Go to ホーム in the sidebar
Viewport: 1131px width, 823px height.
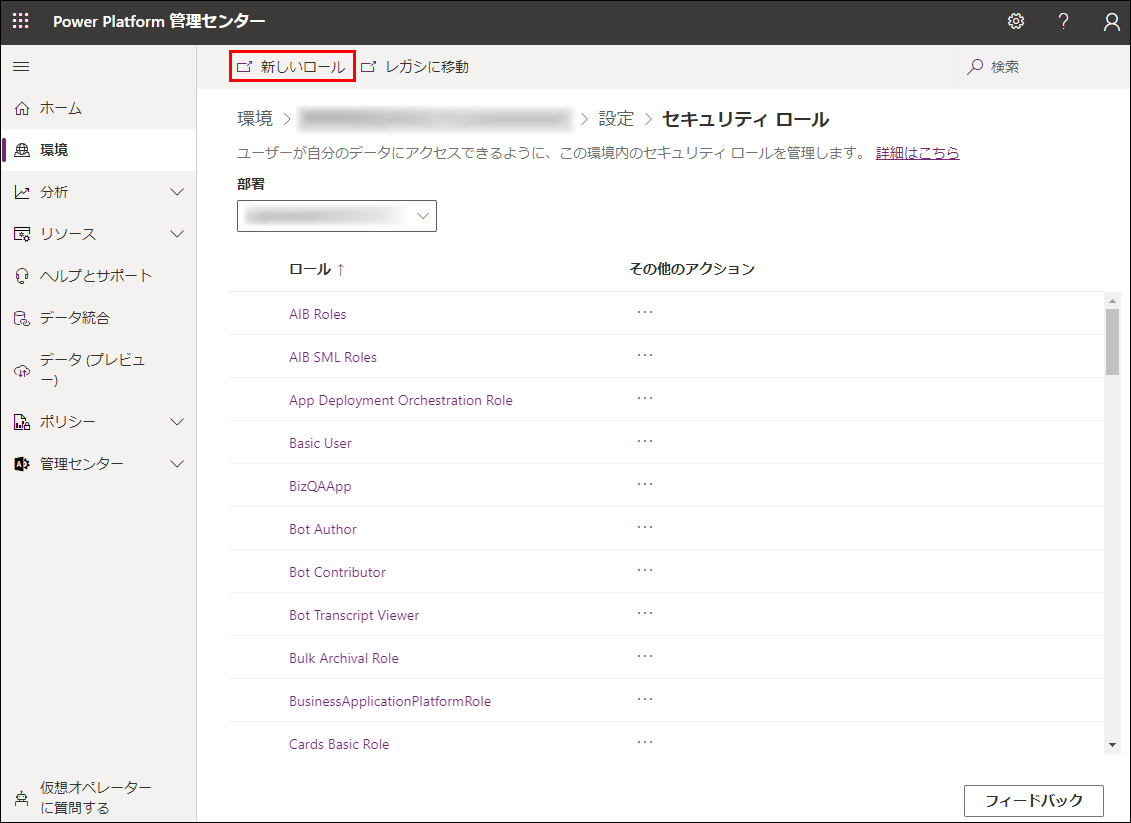[99, 108]
